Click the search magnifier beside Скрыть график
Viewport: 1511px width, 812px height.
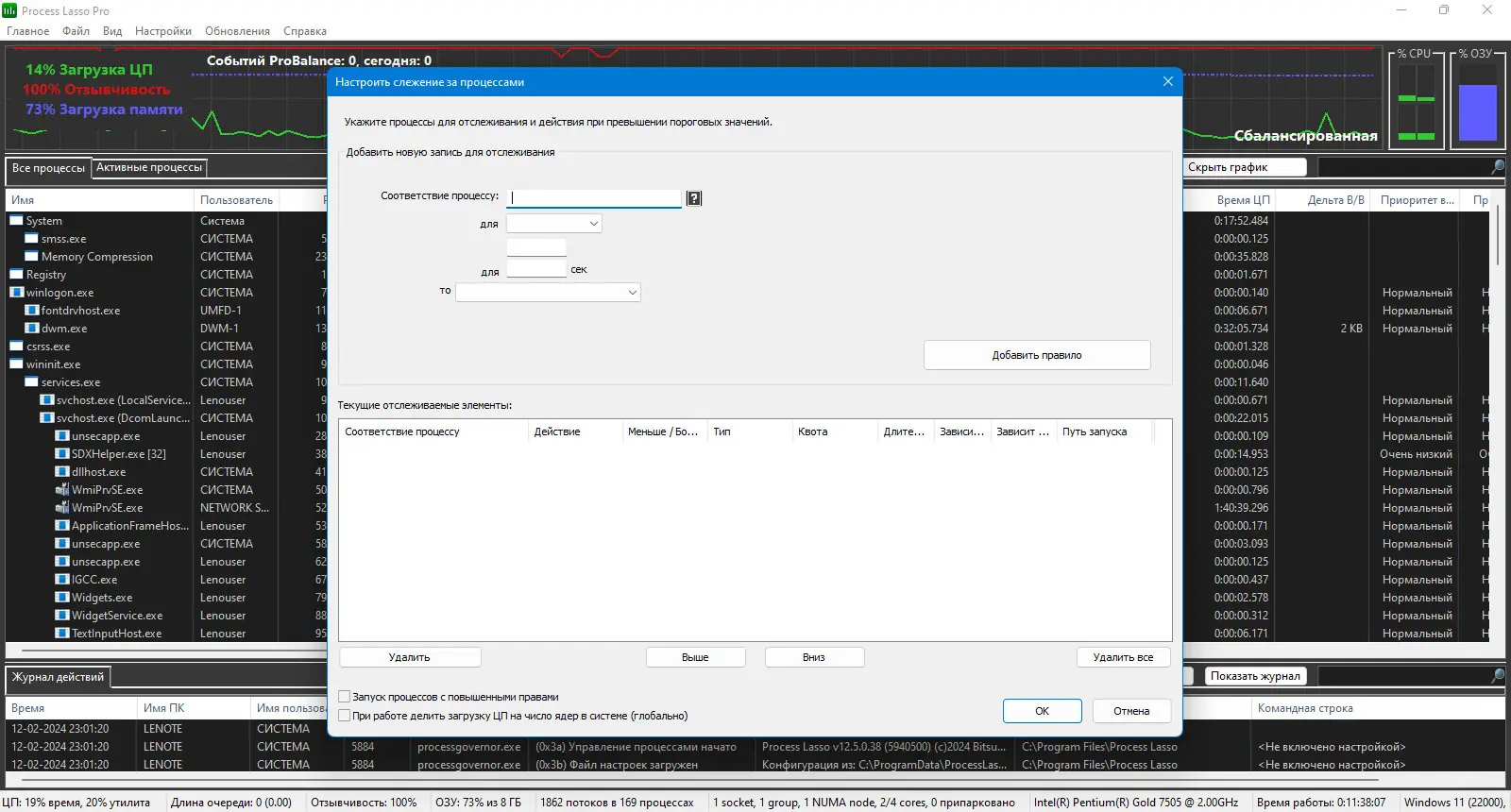(1497, 167)
